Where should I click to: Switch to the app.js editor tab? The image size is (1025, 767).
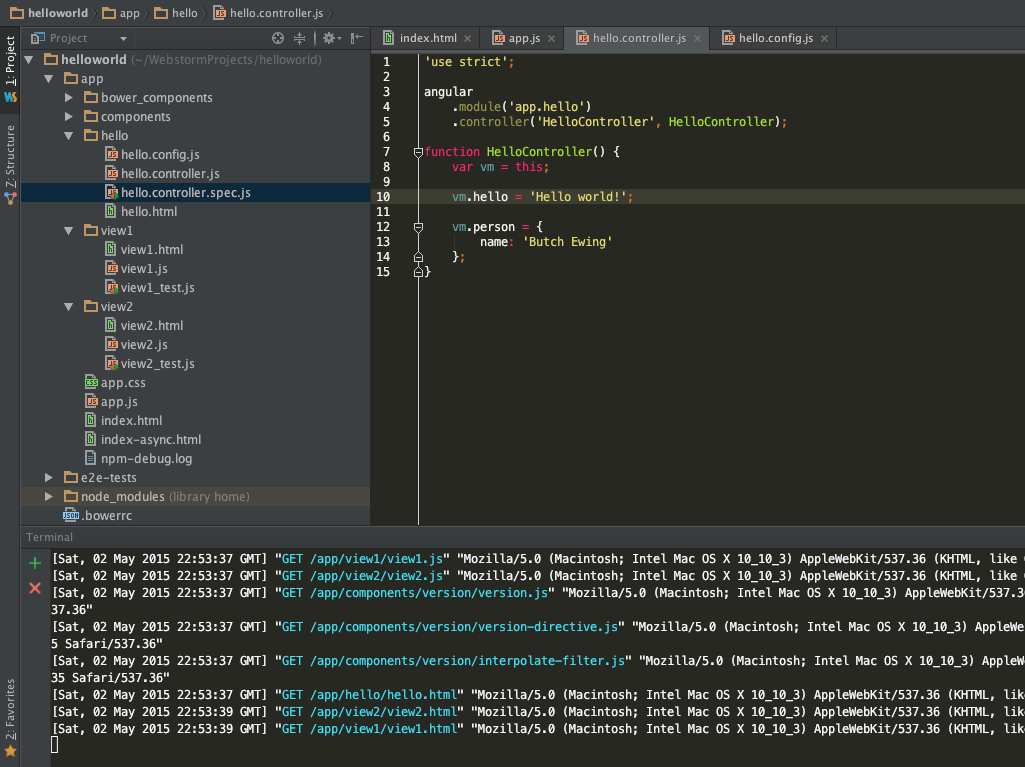524,39
